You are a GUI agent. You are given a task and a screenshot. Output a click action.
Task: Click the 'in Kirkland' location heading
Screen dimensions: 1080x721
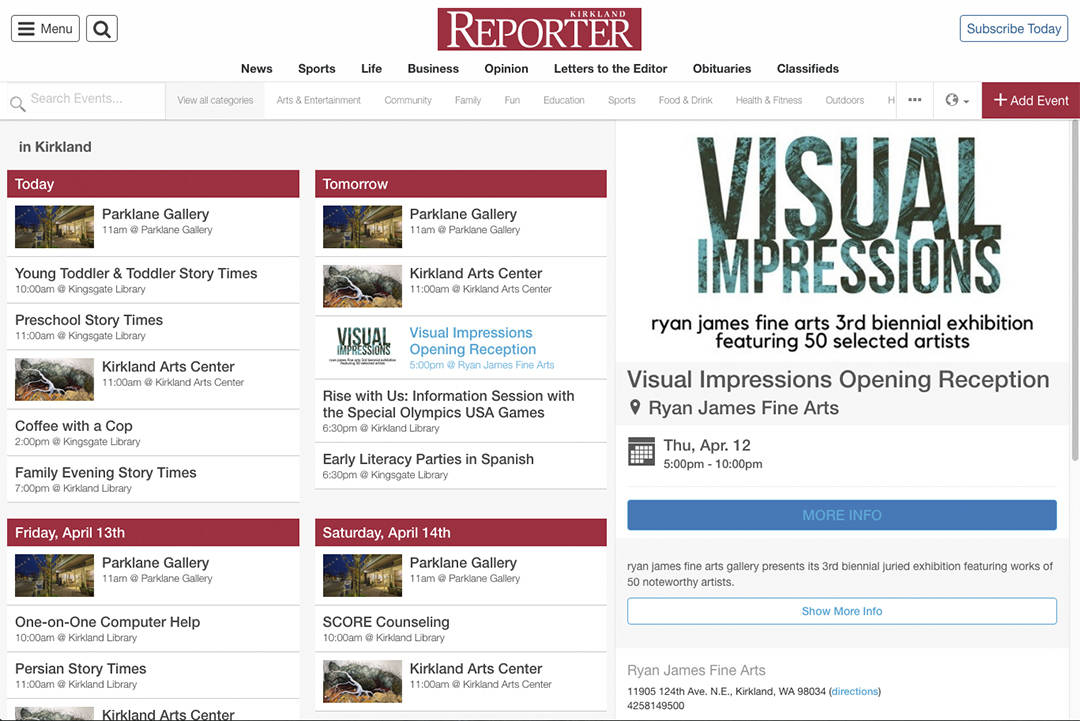tap(55, 147)
